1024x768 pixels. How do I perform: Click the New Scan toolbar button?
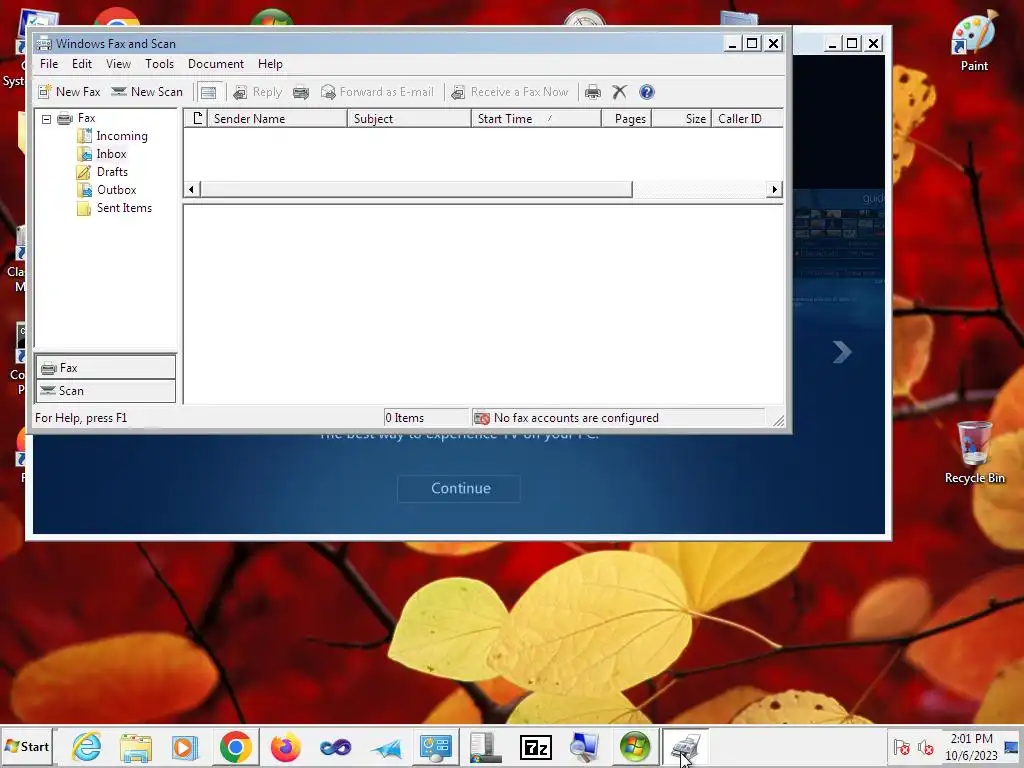point(147,92)
